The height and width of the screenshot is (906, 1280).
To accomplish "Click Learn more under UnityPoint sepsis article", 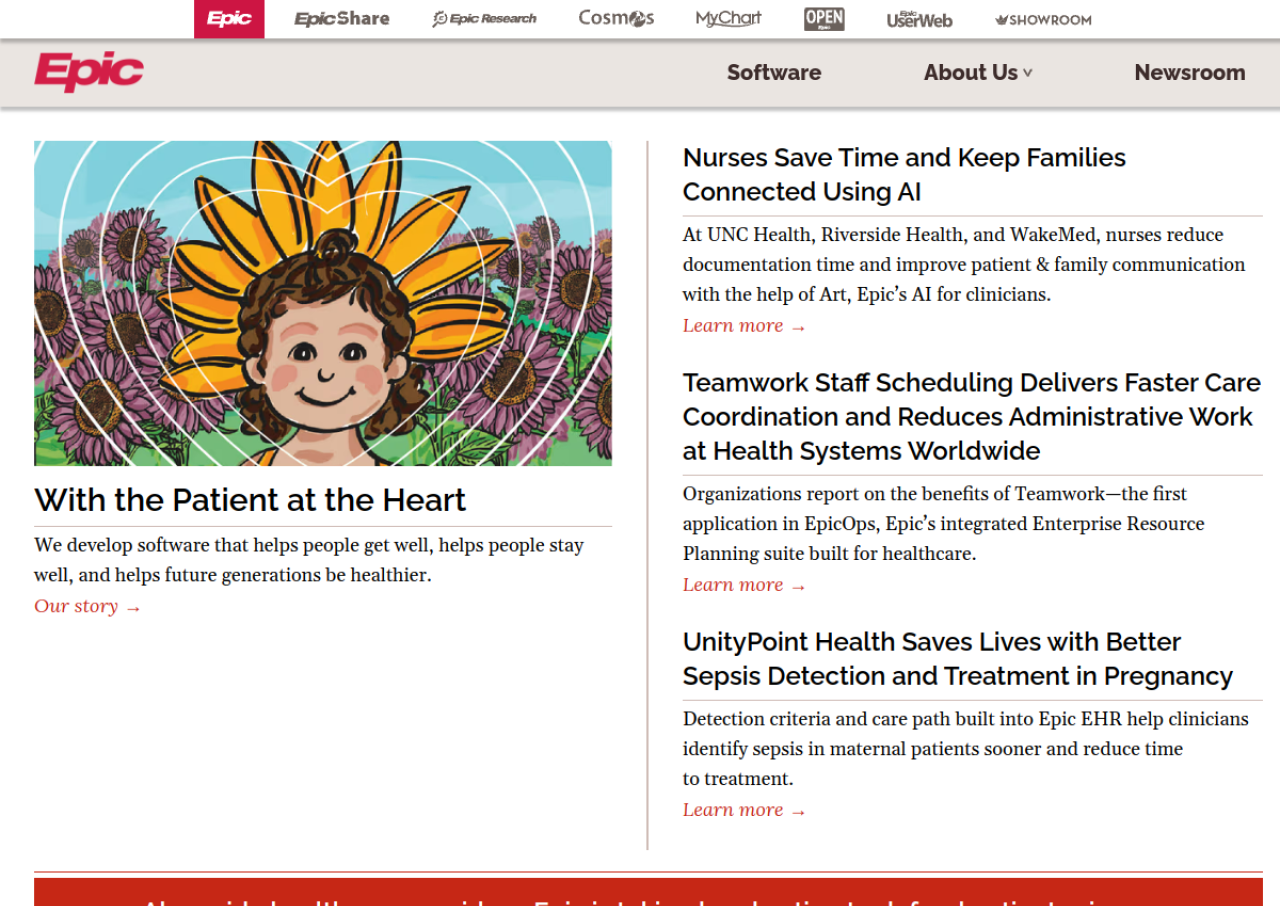I will [744, 810].
